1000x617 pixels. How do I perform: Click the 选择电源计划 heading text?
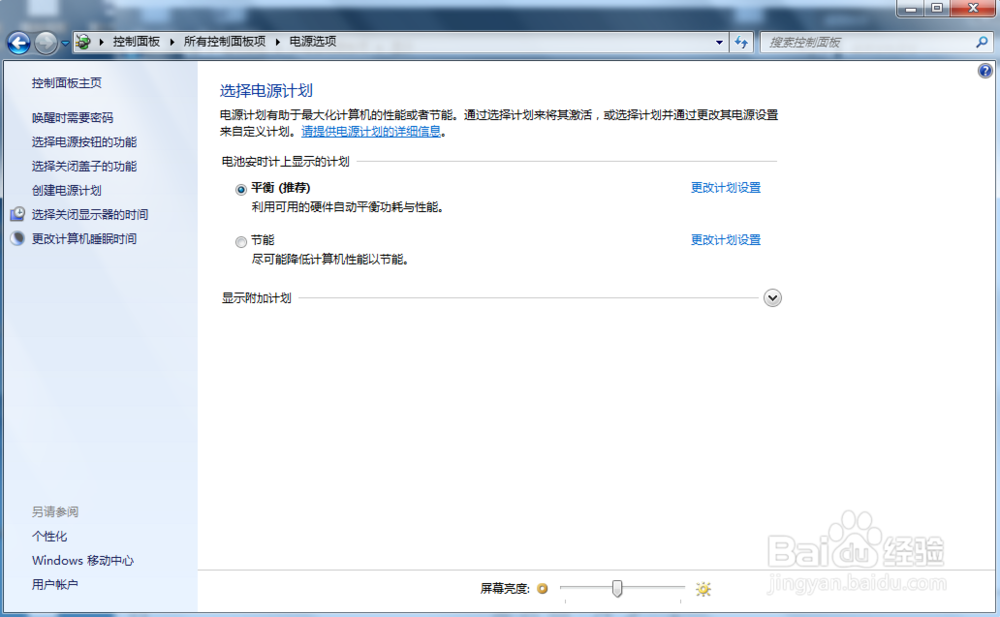pyautogui.click(x=266, y=91)
